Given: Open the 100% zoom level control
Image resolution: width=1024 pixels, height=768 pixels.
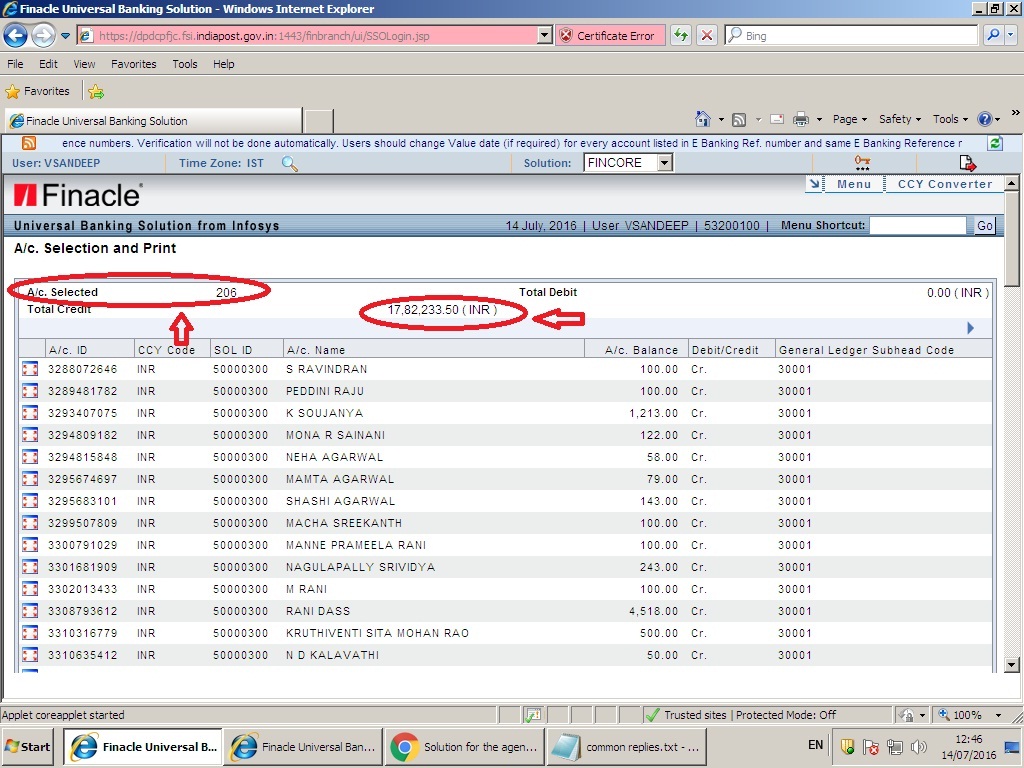Looking at the screenshot, I should click(x=968, y=715).
